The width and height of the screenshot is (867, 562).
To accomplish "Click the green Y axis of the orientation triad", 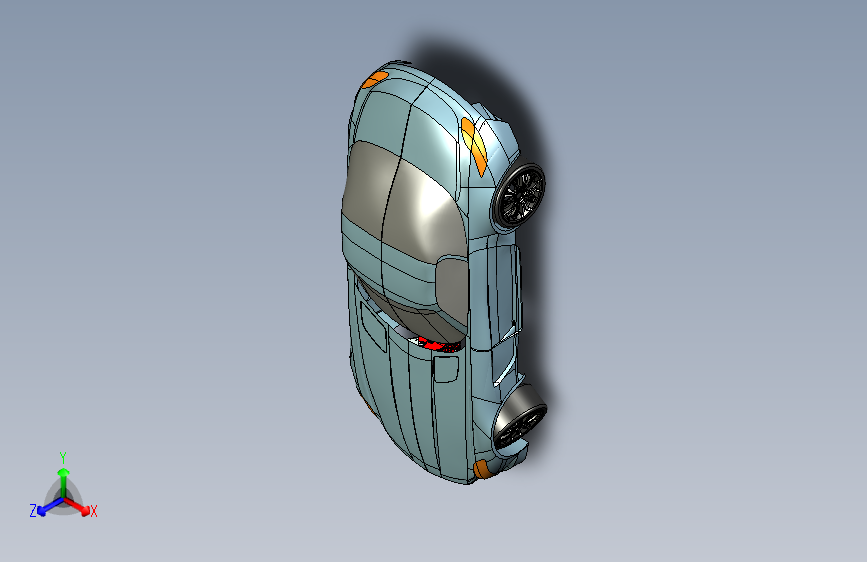I will click(x=64, y=481).
